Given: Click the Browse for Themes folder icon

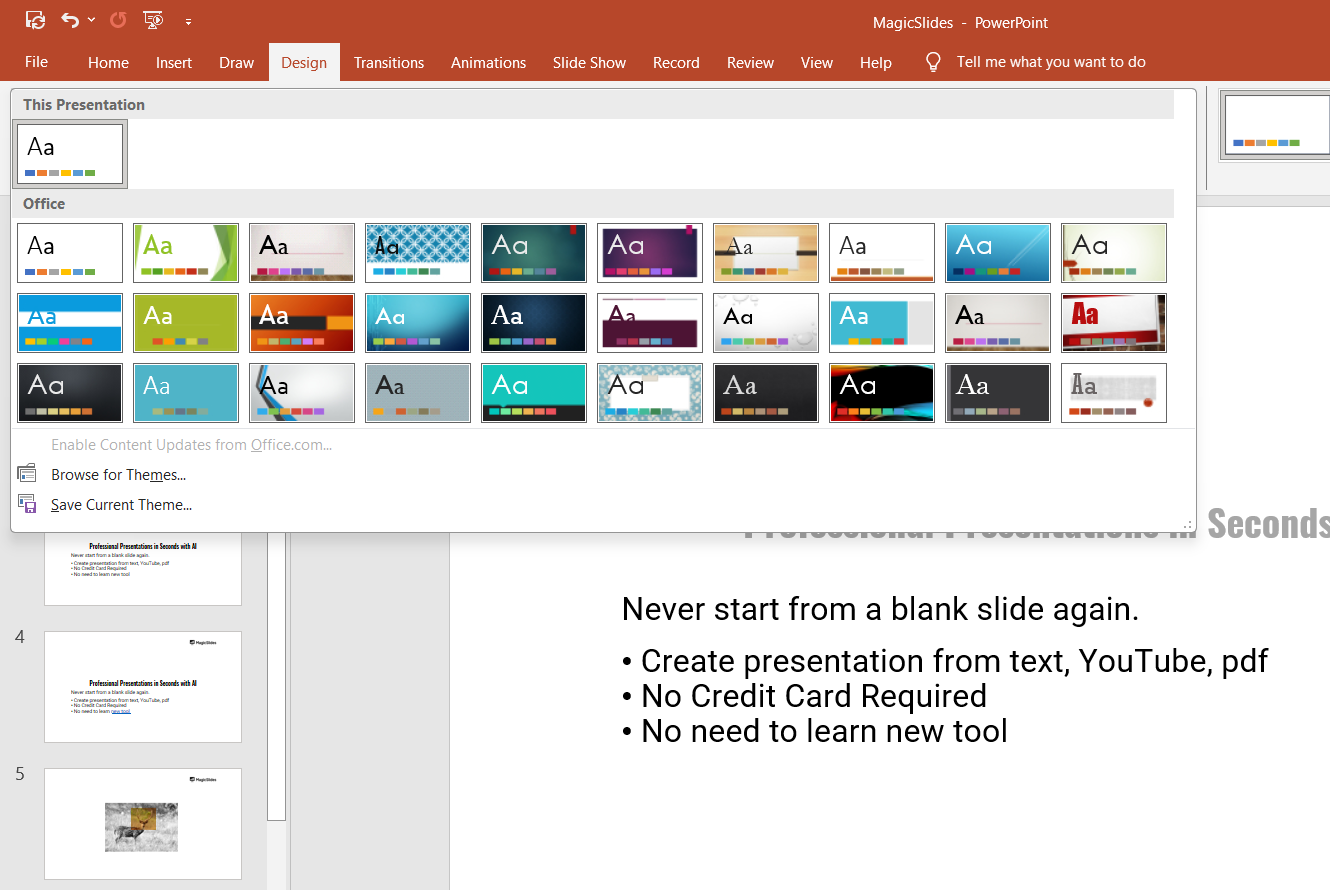Looking at the screenshot, I should click(27, 474).
